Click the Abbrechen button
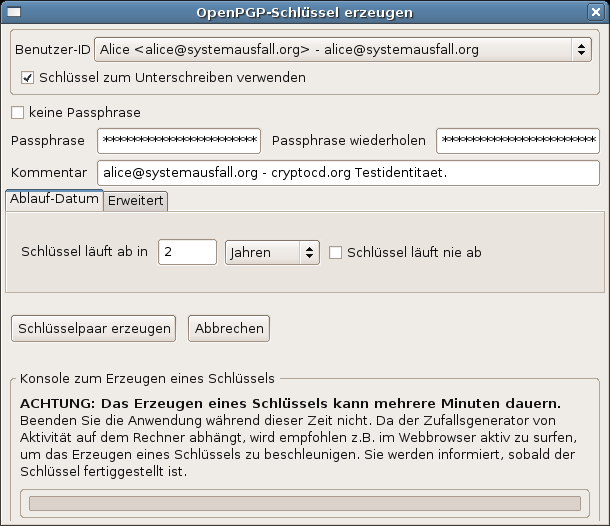 (229, 329)
